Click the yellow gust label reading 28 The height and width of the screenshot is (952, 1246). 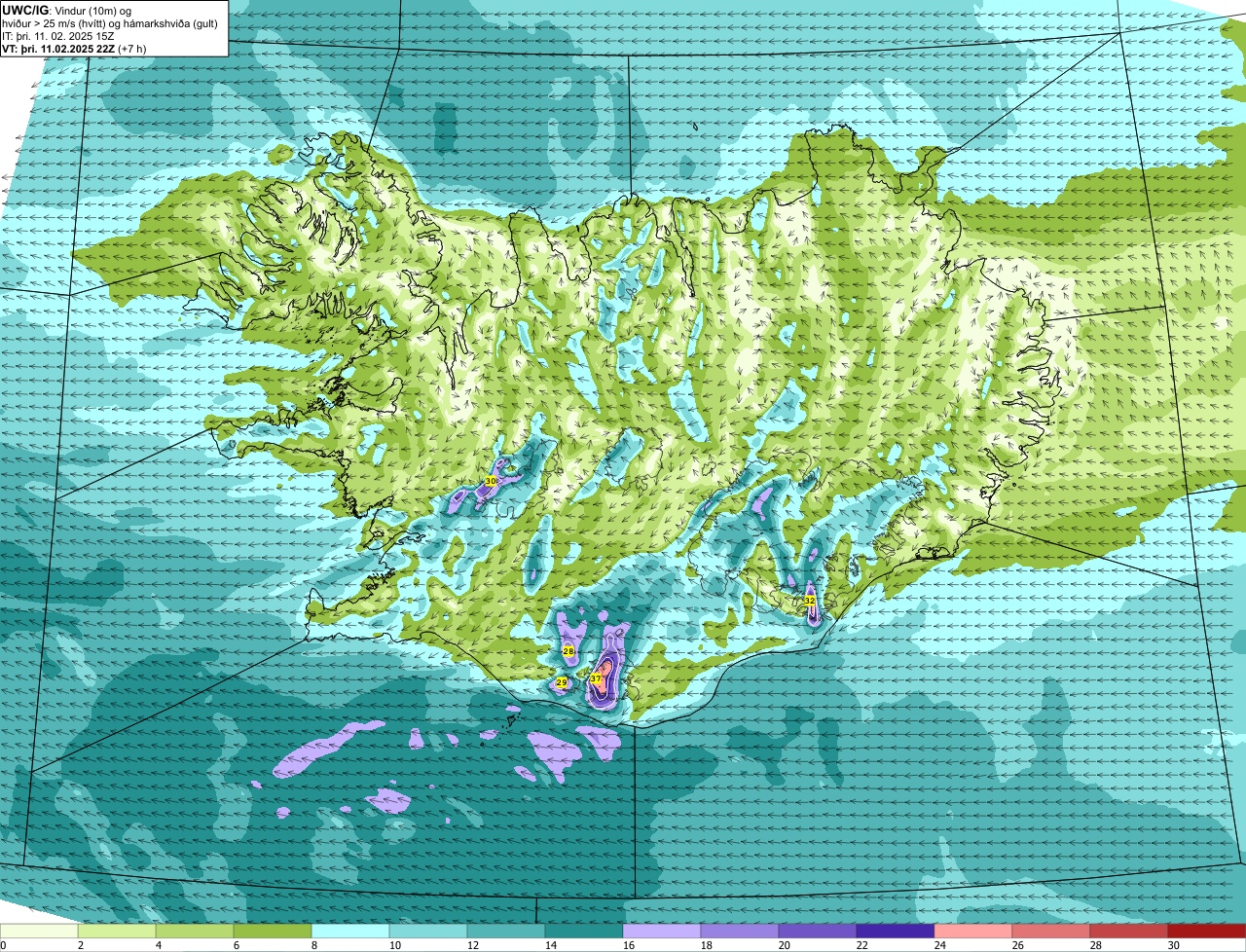coord(568,650)
